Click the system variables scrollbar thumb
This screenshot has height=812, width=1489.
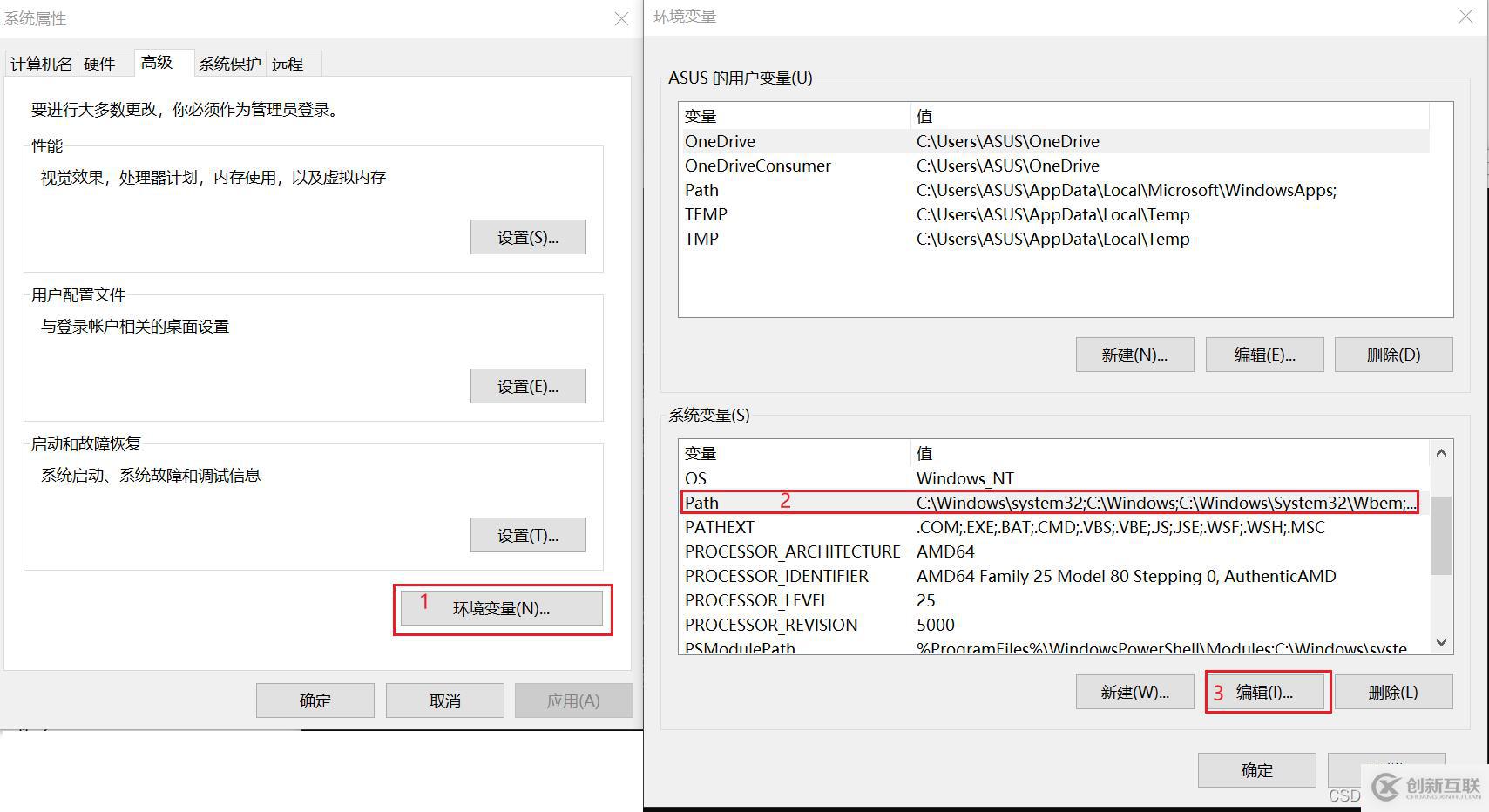(x=1441, y=536)
